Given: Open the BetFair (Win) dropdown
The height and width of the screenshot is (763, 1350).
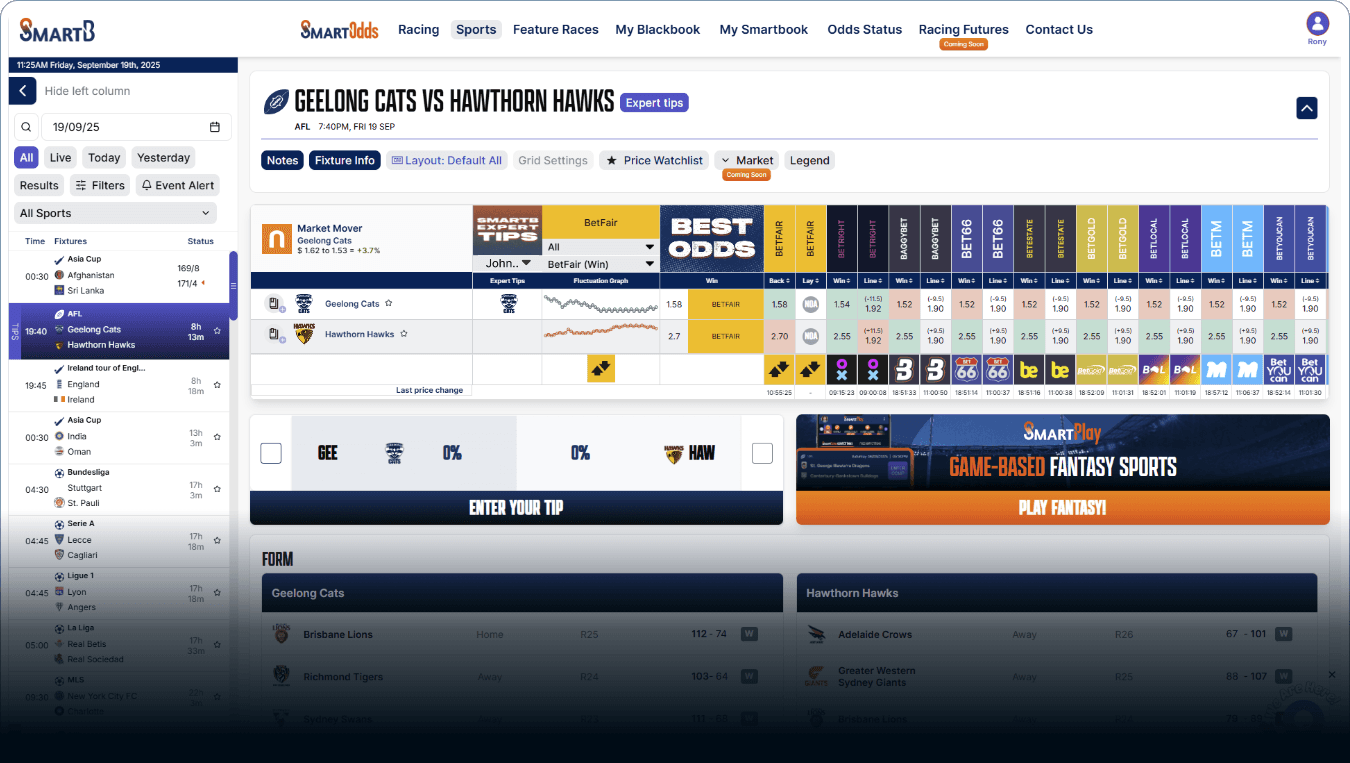Looking at the screenshot, I should [601, 264].
